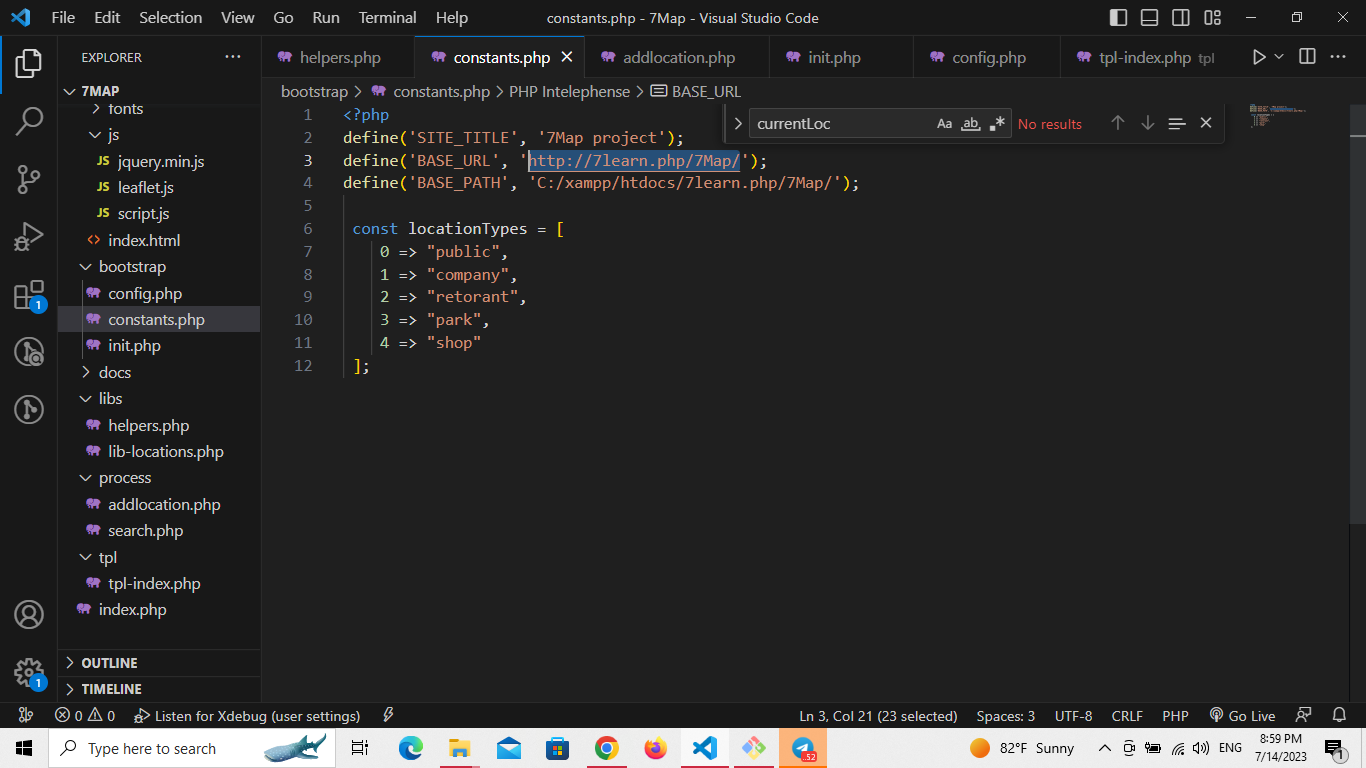Toggle Match Case in find widget
This screenshot has width=1366, height=768.
(x=944, y=123)
